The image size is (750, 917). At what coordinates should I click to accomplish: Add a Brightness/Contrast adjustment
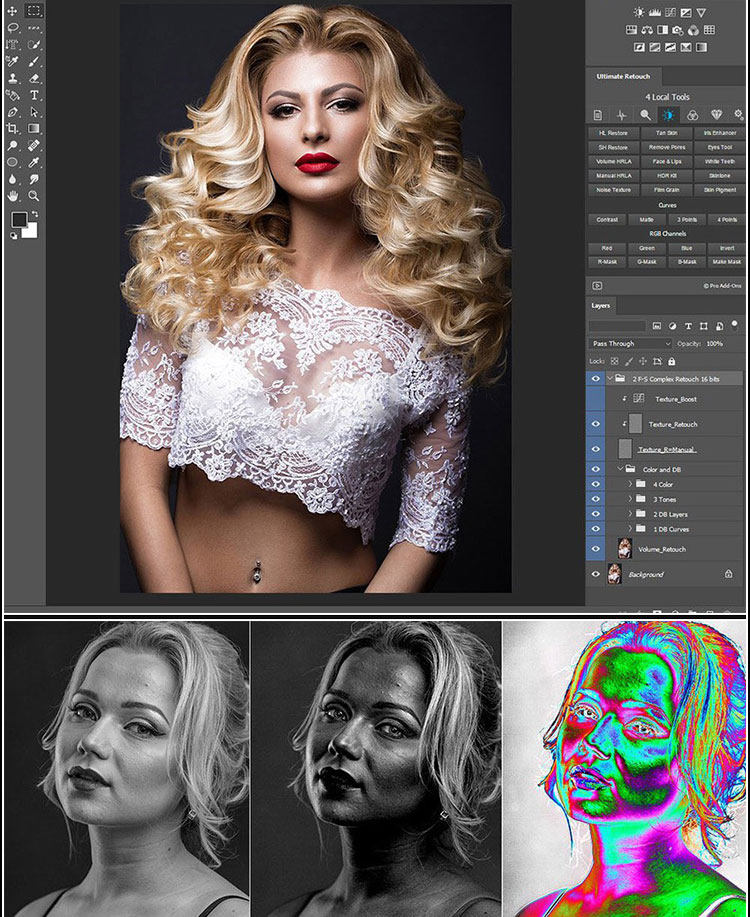[x=639, y=12]
